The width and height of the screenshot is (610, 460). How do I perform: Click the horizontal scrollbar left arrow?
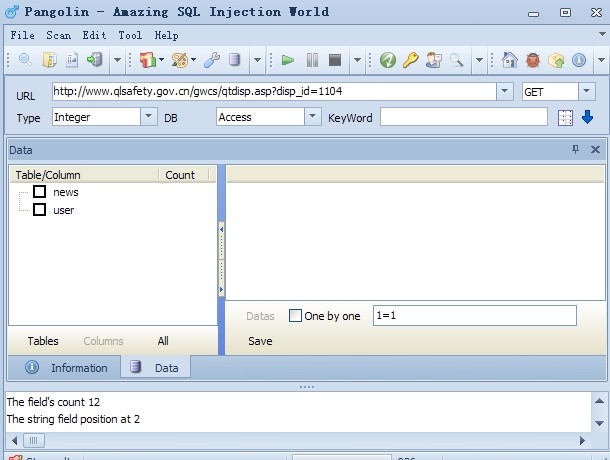[14, 441]
